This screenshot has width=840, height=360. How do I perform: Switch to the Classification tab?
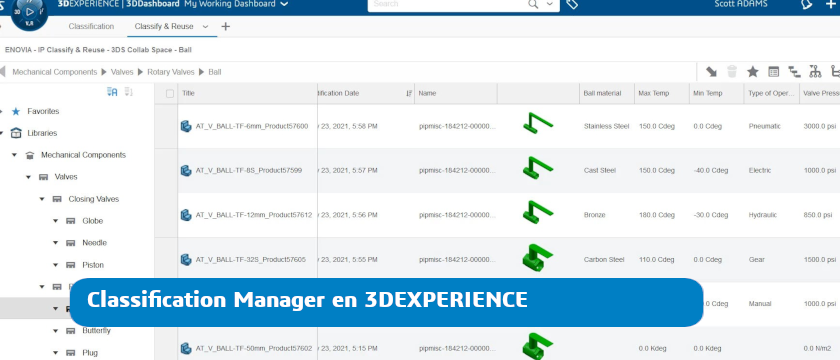[x=91, y=26]
